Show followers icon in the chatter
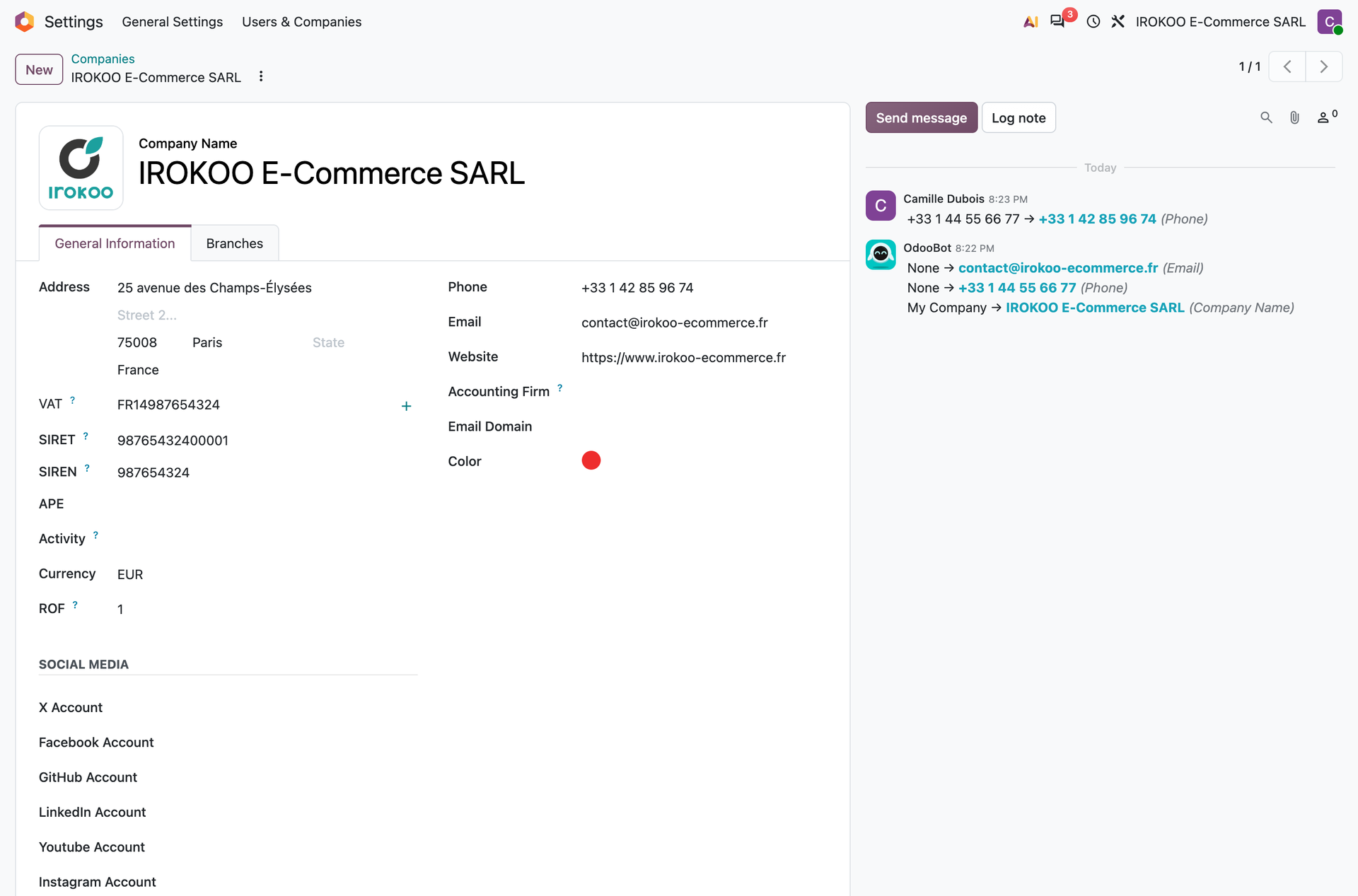Viewport: 1358px width, 896px height. coord(1327,117)
